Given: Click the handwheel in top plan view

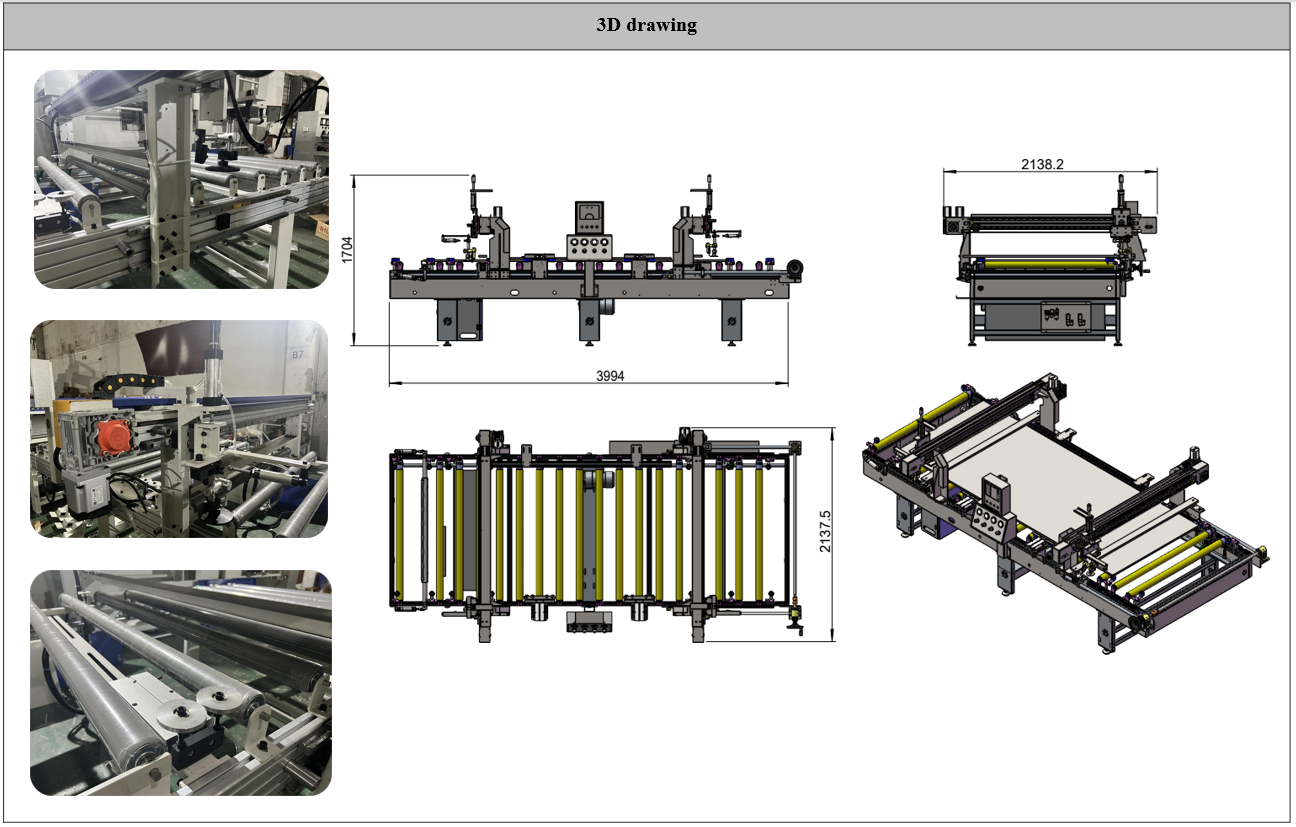Looking at the screenshot, I should tap(797, 626).
